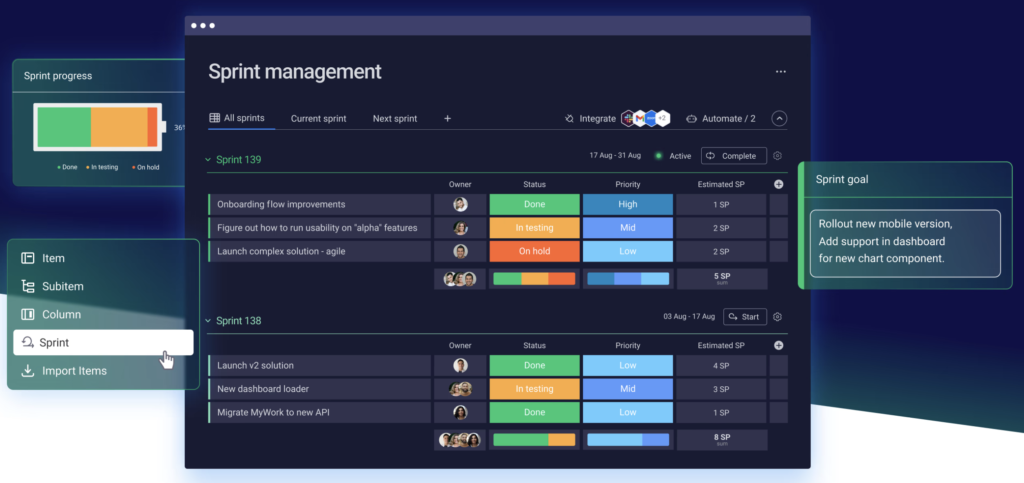Screen dimensions: 1024x483
Task: Collapse the board header with the chevron button
Action: [x=779, y=118]
